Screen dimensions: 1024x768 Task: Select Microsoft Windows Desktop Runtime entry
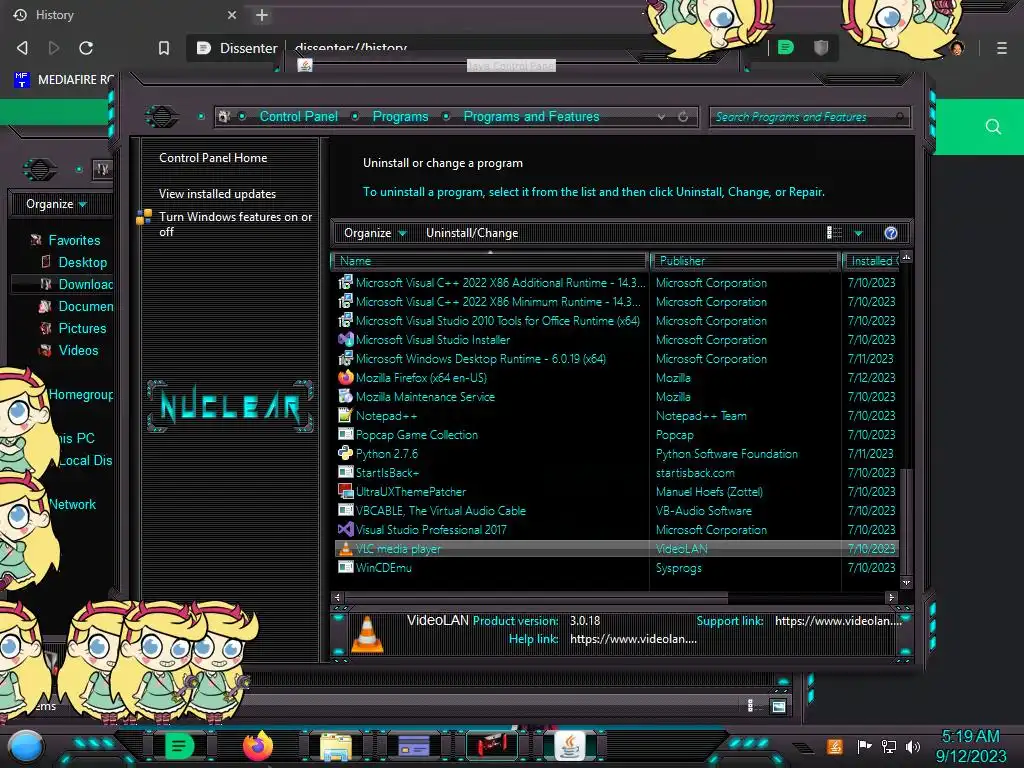coord(471,359)
